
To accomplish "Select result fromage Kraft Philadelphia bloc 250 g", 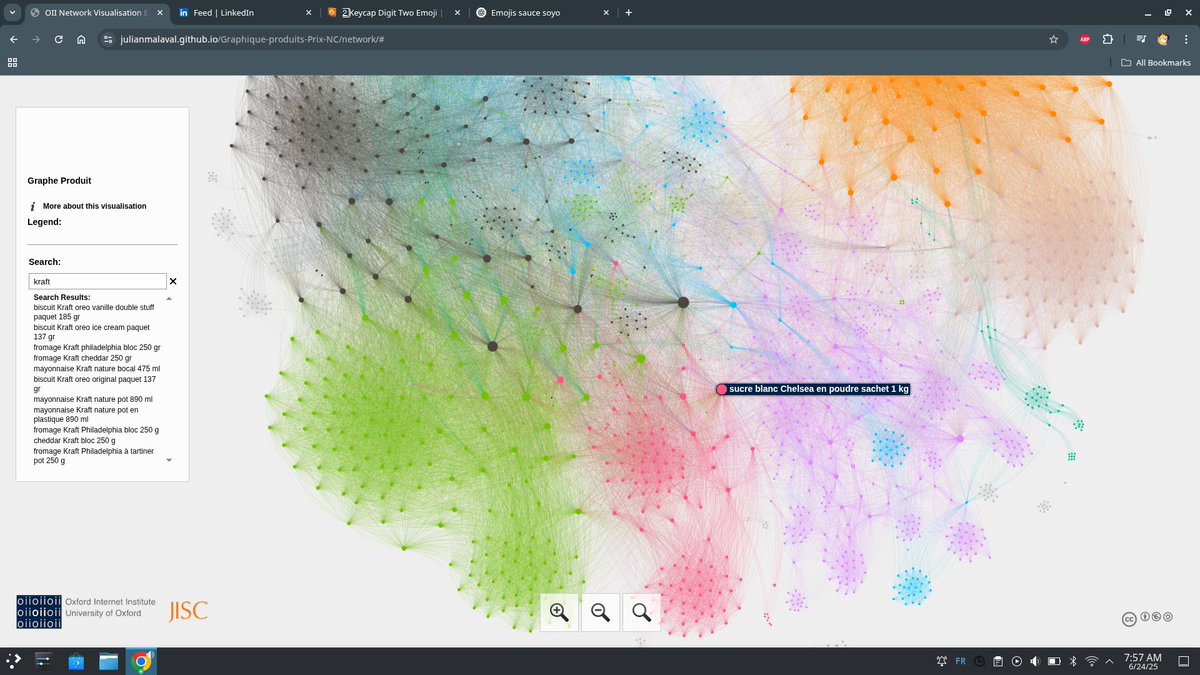I will 96,430.
